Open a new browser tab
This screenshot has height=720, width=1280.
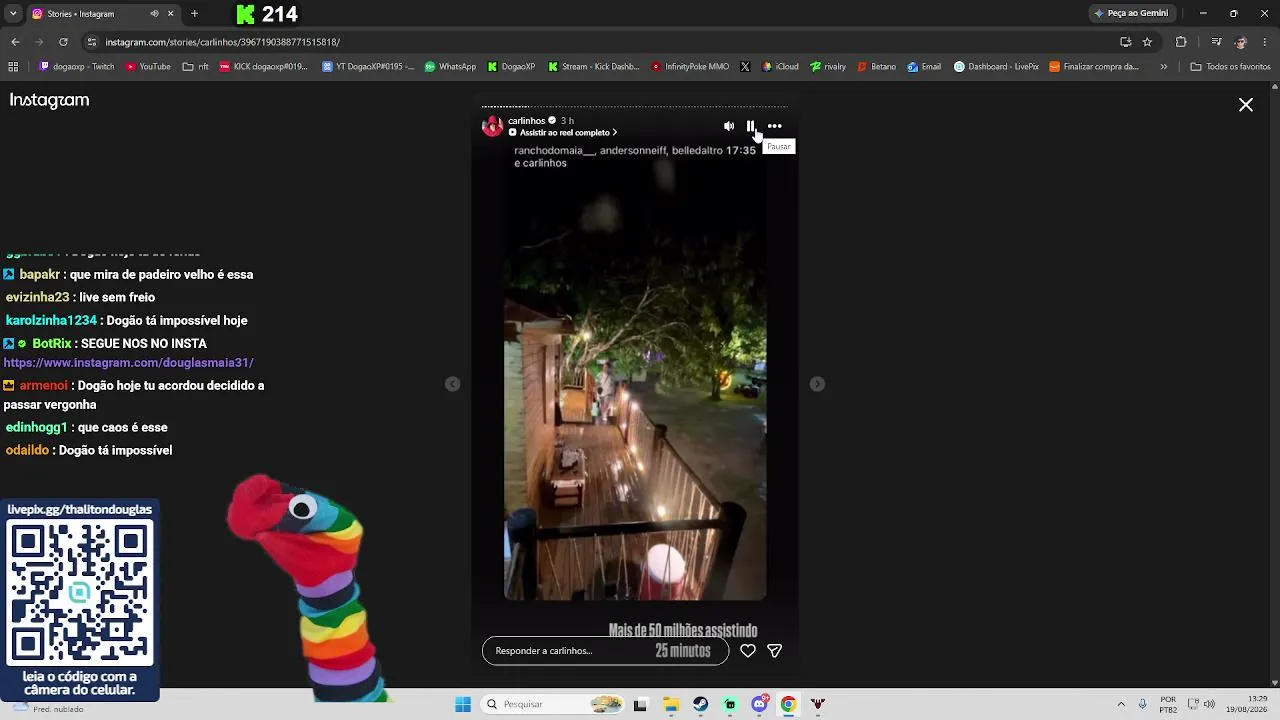coord(194,14)
